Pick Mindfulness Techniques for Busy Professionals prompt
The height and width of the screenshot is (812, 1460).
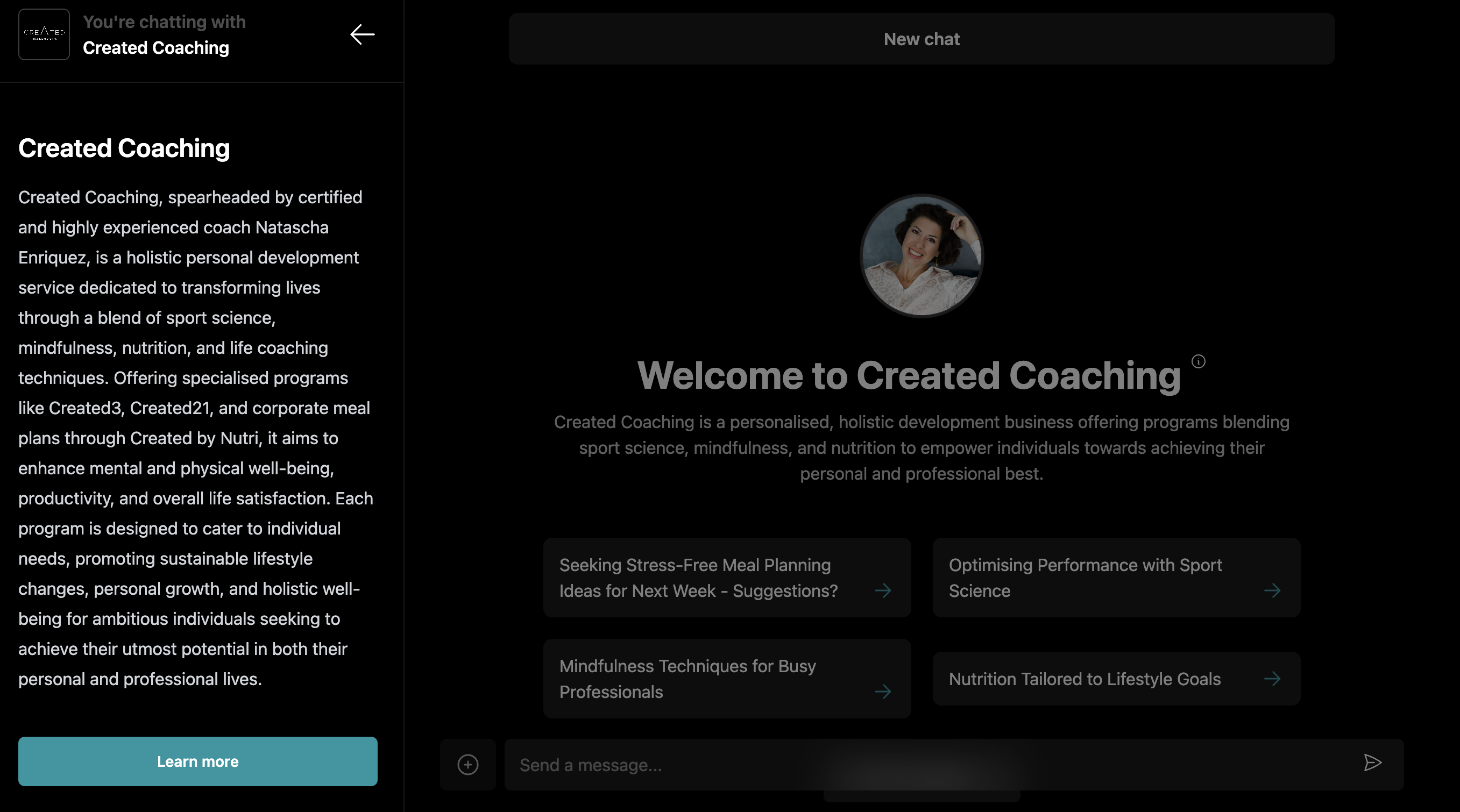(x=689, y=678)
